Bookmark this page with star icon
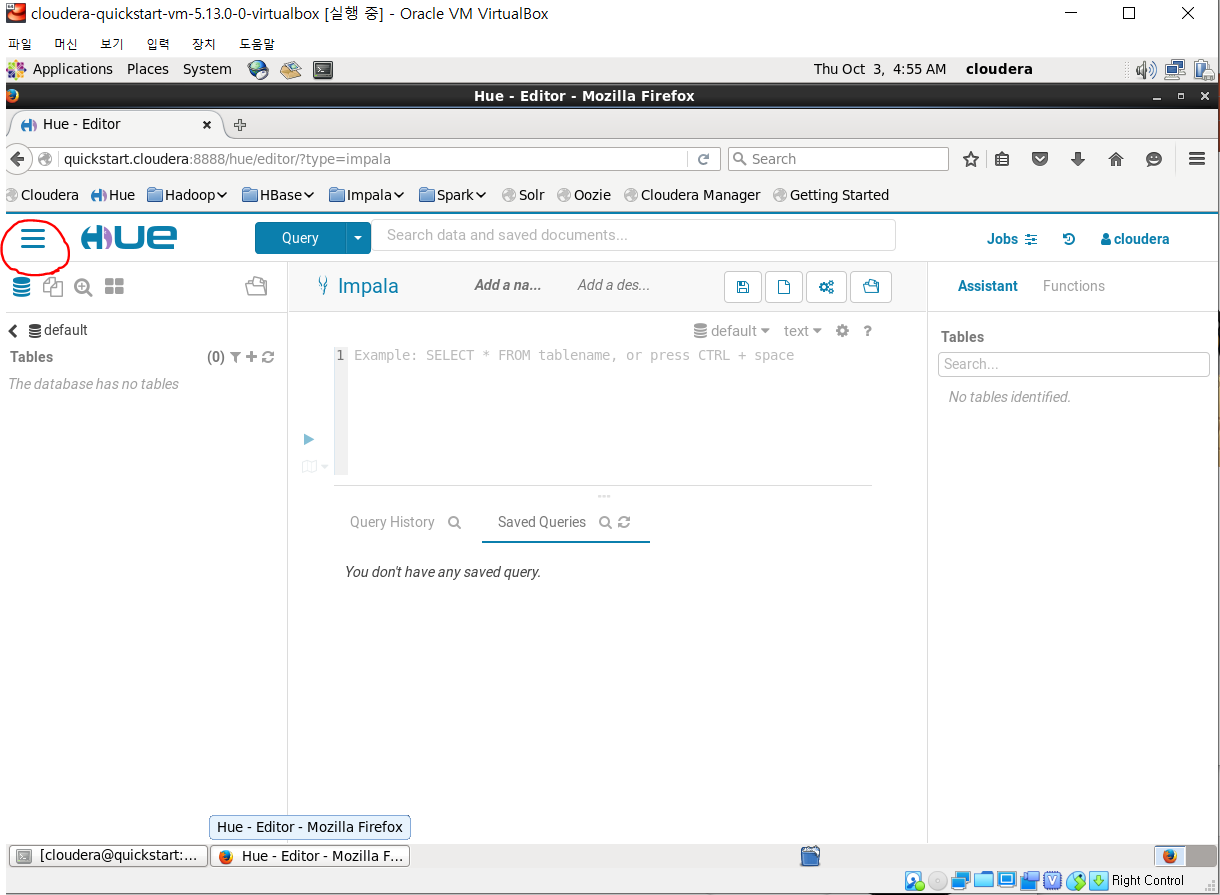 (970, 159)
